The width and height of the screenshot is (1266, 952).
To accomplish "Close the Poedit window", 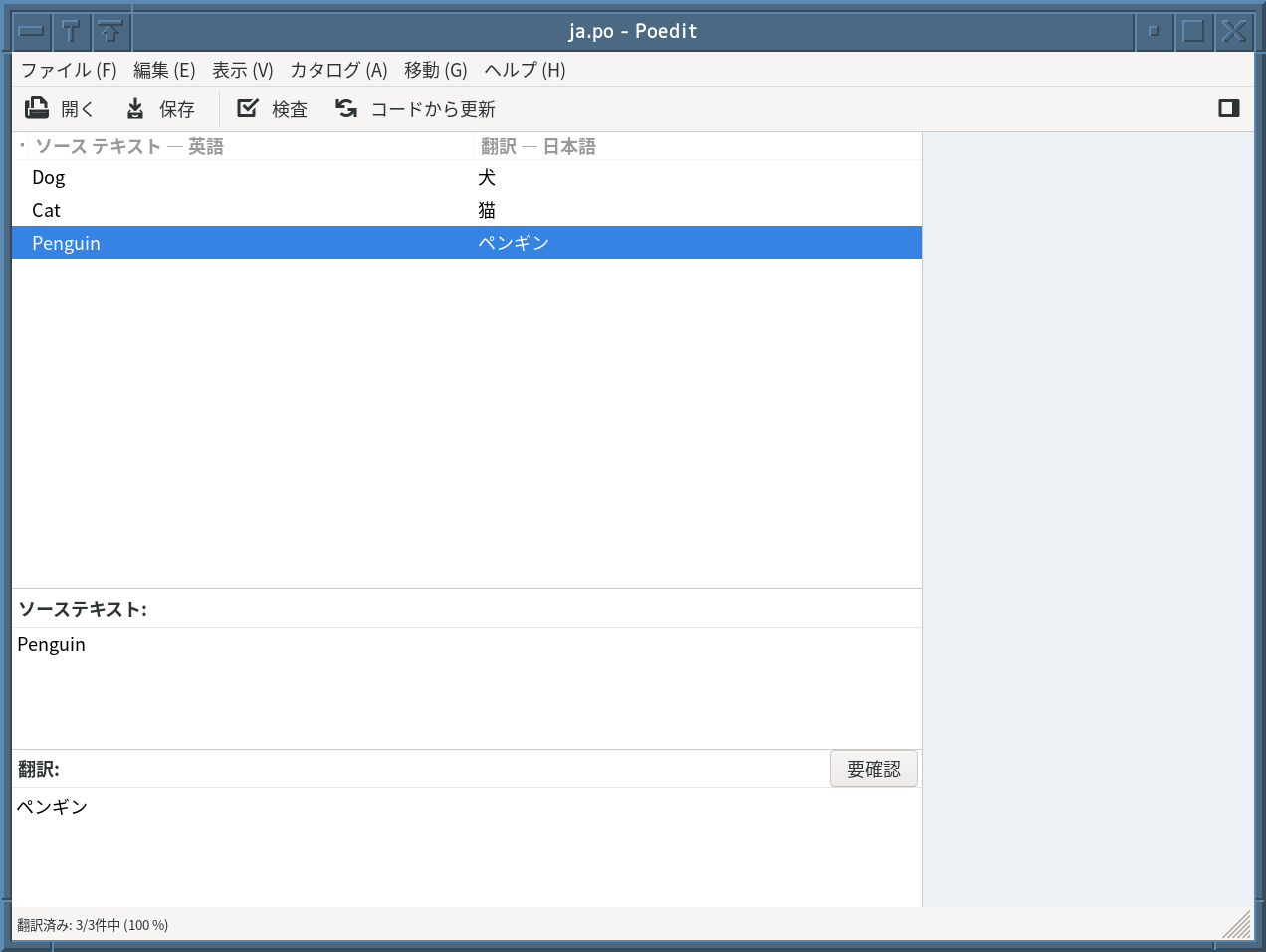I will pos(1234,31).
